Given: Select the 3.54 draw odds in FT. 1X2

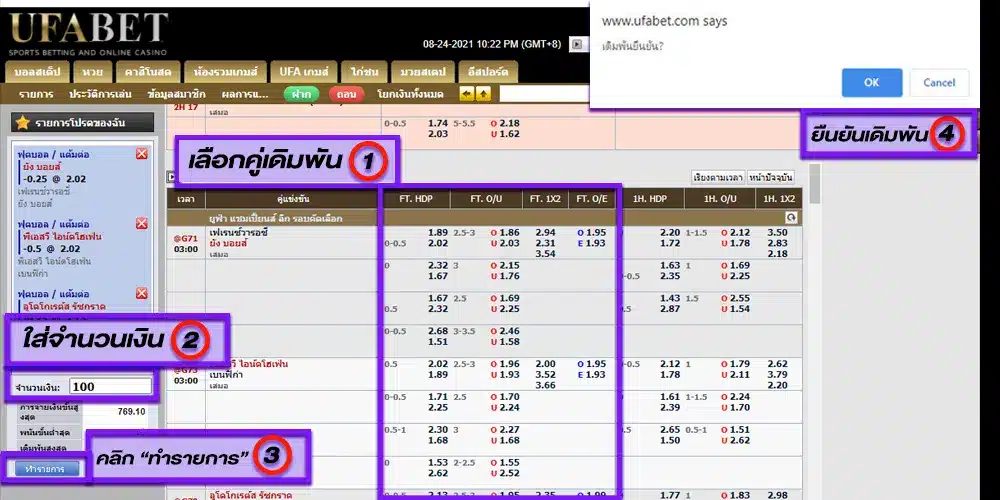Looking at the screenshot, I should coord(545,254).
